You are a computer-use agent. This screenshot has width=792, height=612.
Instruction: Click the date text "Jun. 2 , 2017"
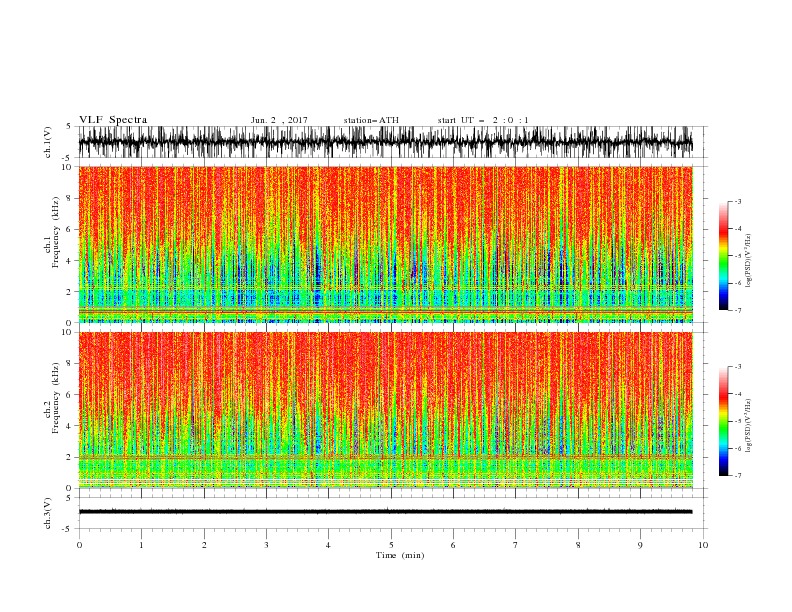[x=279, y=120]
